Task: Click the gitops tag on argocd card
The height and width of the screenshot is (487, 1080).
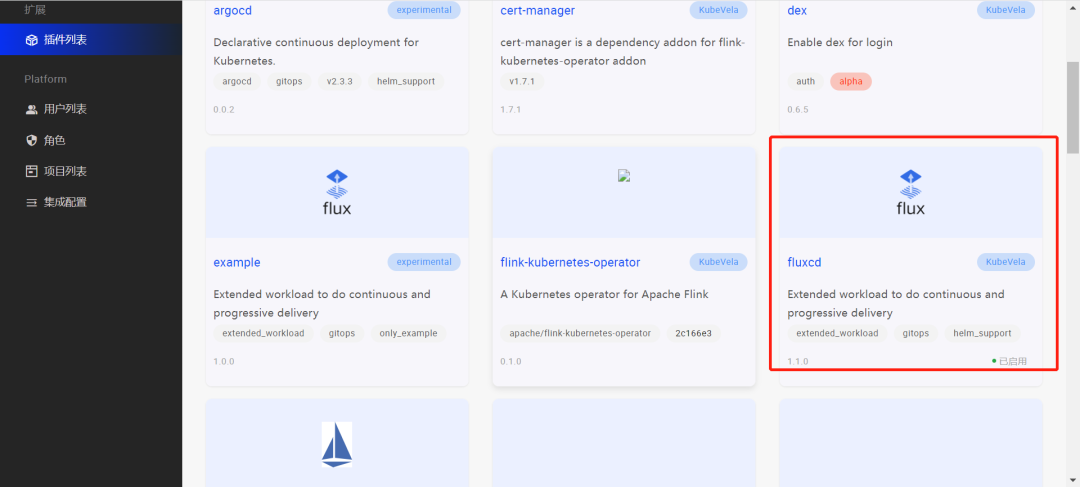Action: click(x=289, y=81)
